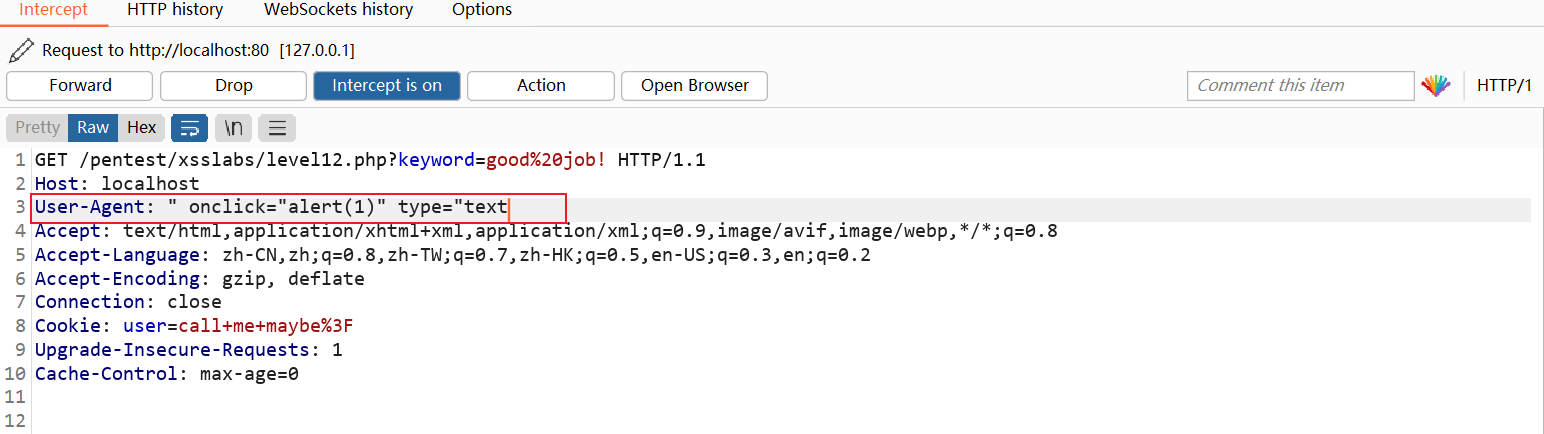Viewport: 1544px width, 434px height.
Task: Click the HTTP/1 protocol label
Action: click(1504, 86)
